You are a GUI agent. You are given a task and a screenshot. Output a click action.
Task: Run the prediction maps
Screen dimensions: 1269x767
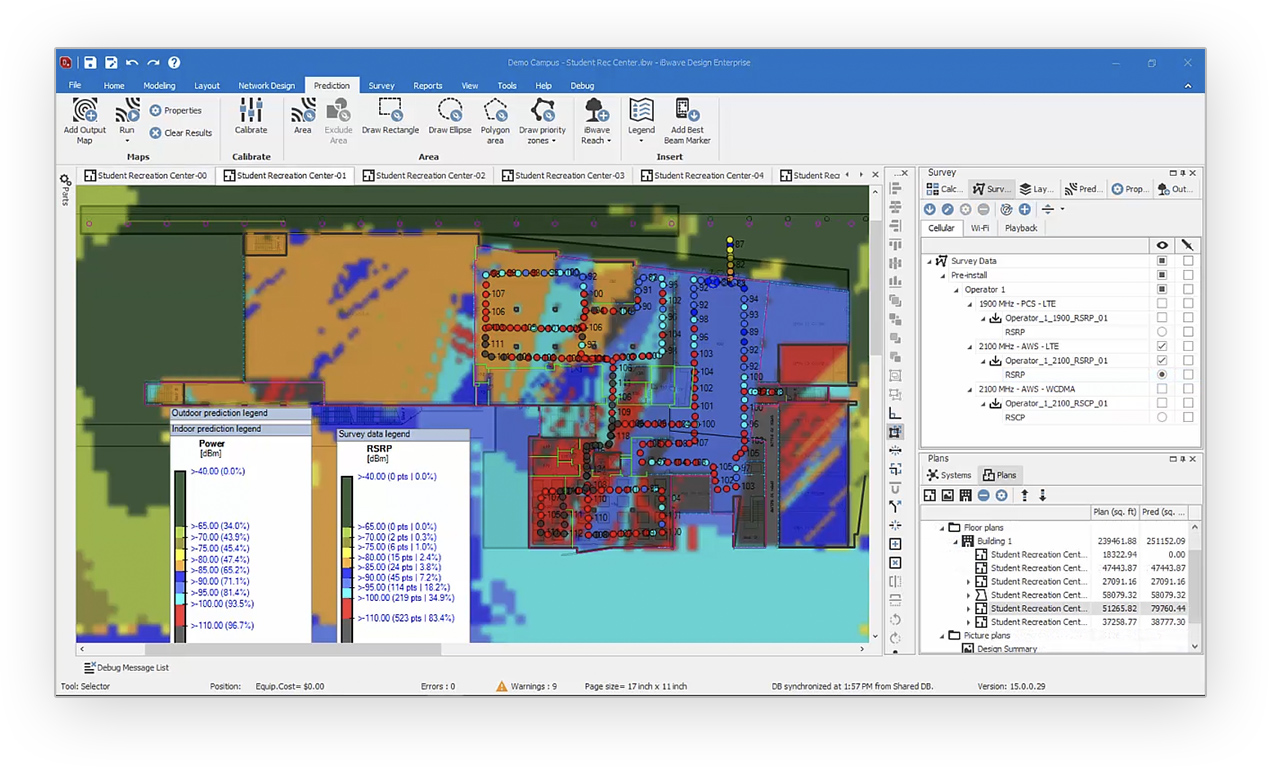(x=127, y=118)
